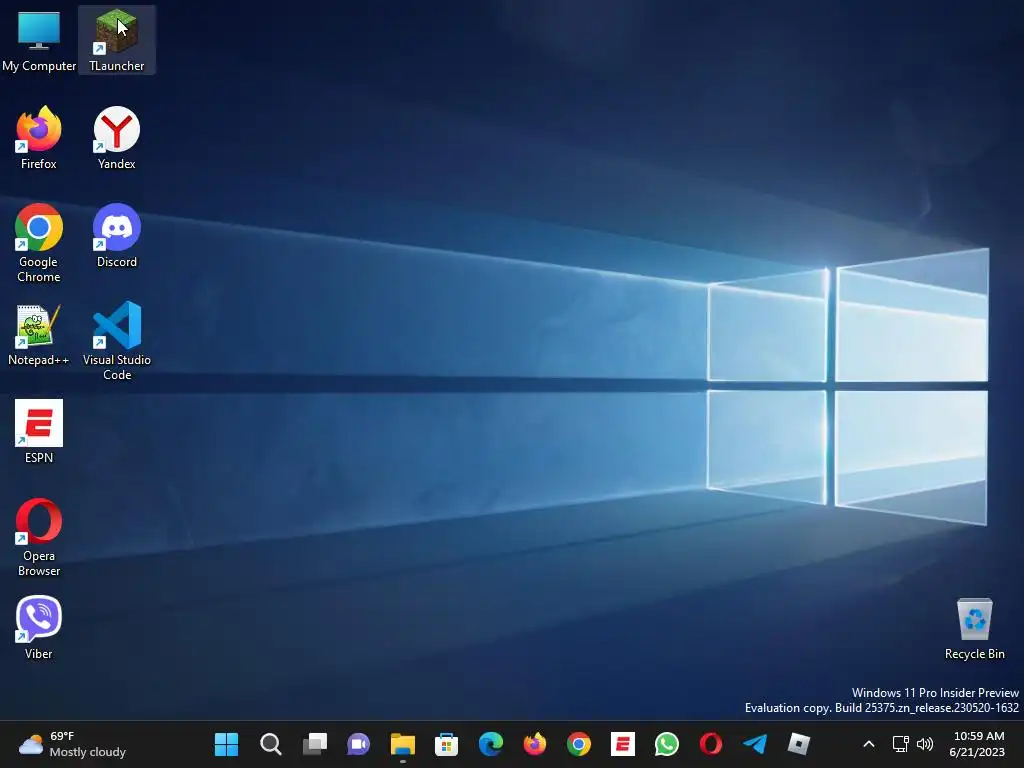The height and width of the screenshot is (768, 1024).
Task: Select the Yandex browser desktop shortcut
Action: [116, 138]
